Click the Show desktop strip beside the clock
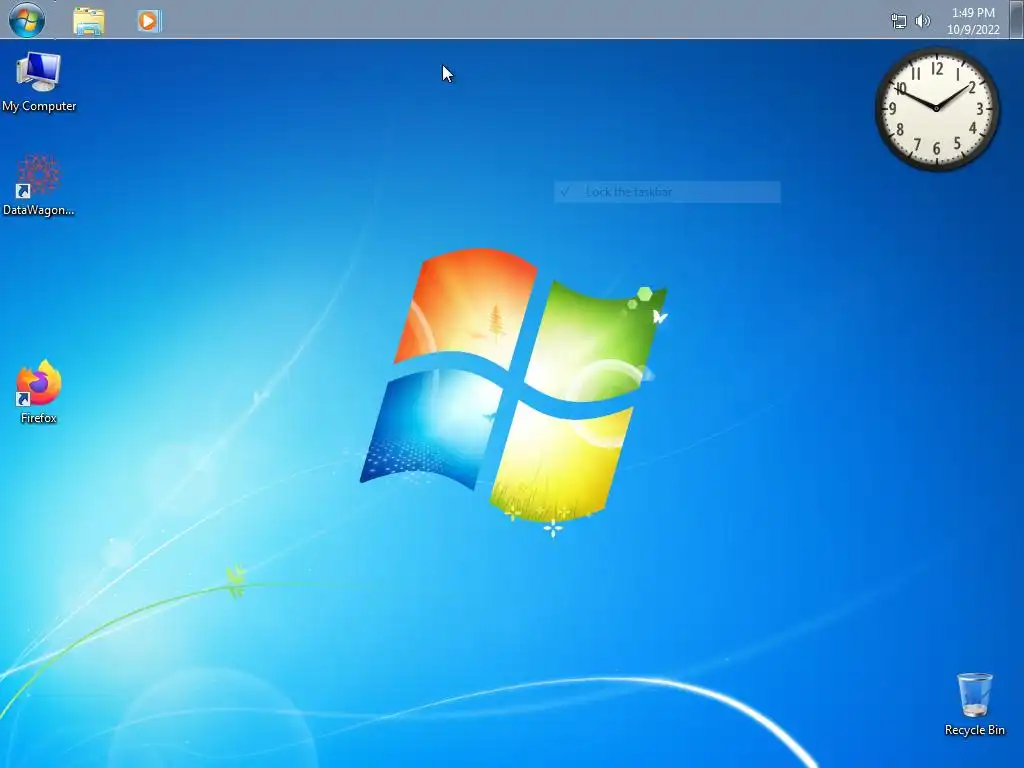The width and height of the screenshot is (1024, 768). click(x=1016, y=20)
